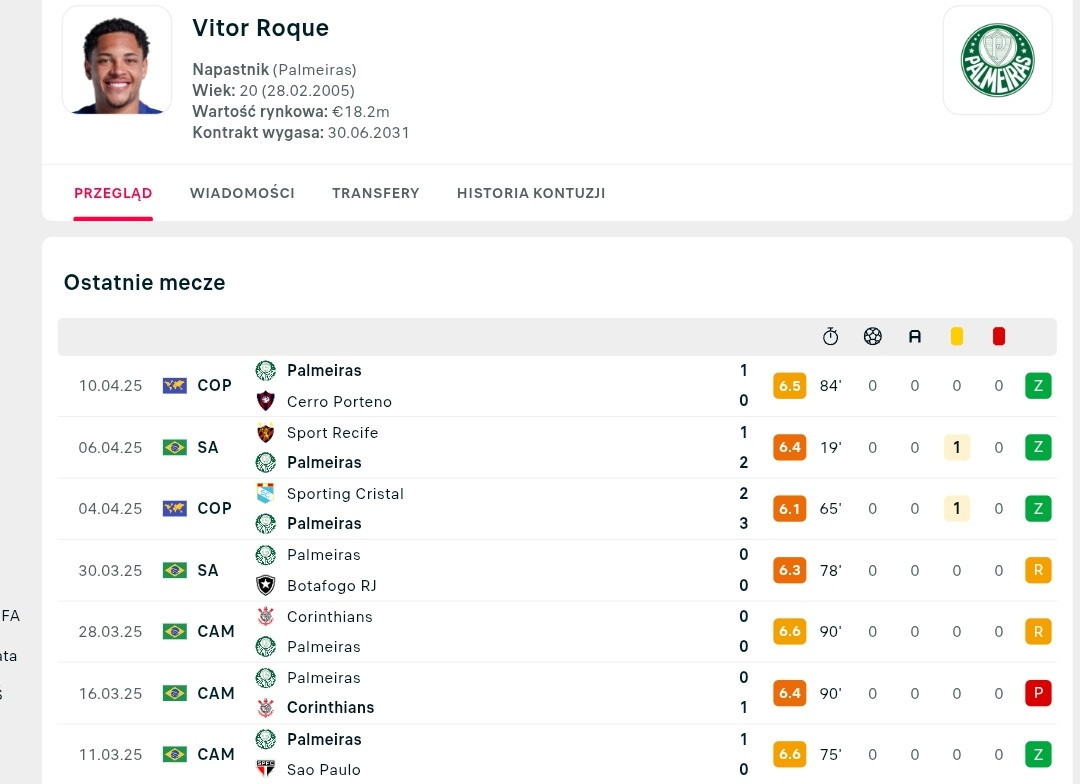Viewport: 1080px width, 784px height.
Task: Click the assists 'A' column icon
Action: click(915, 336)
